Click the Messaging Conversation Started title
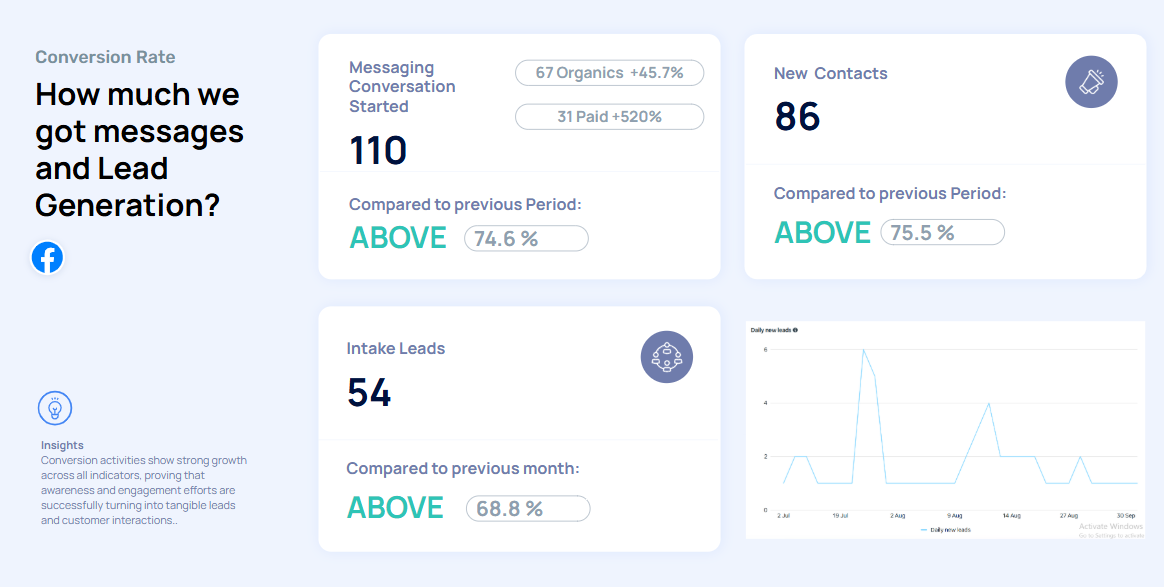The height and width of the screenshot is (587, 1164). (402, 86)
